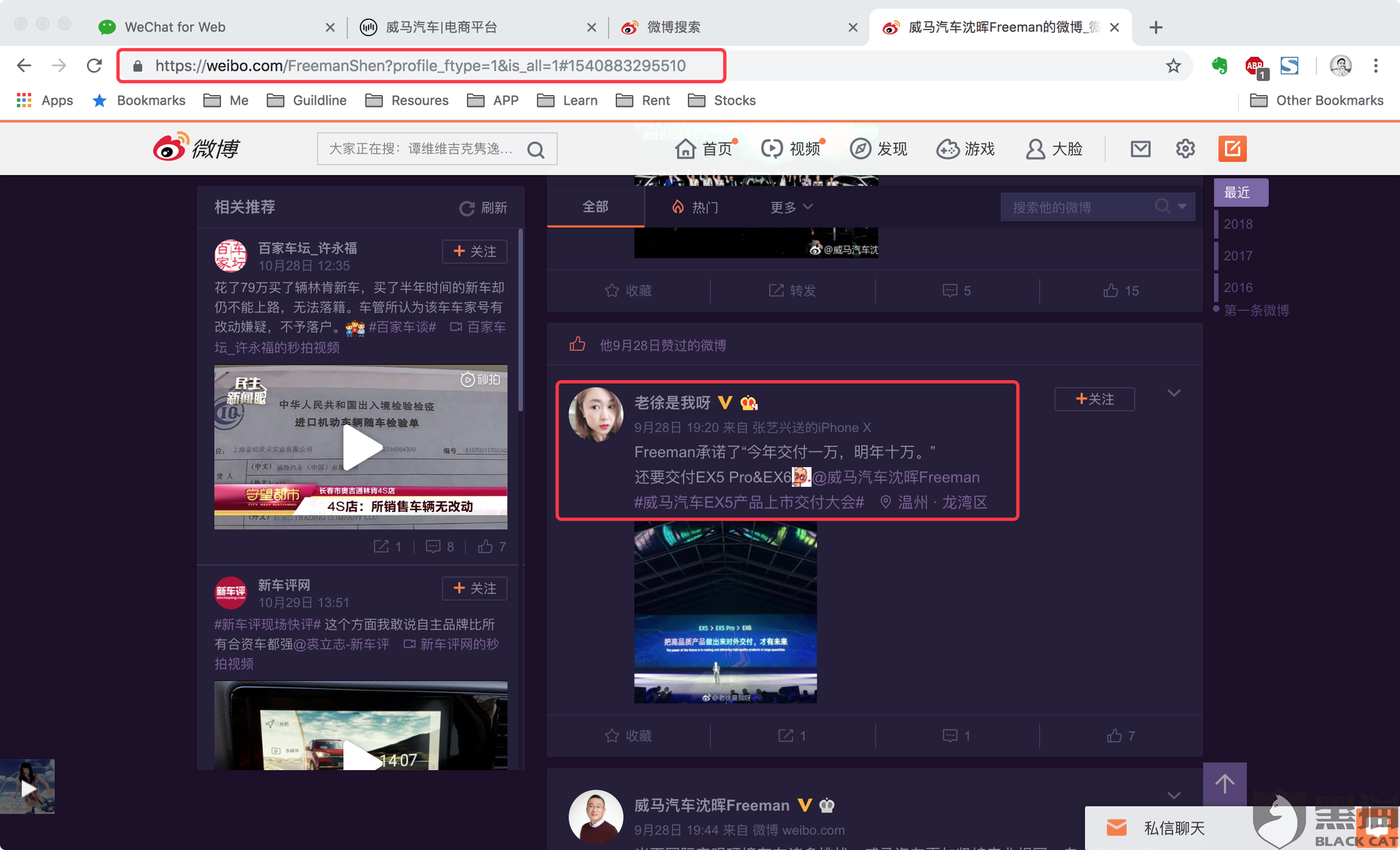The height and width of the screenshot is (850, 1400).
Task: Open Weibo settings gear icon
Action: click(1185, 148)
